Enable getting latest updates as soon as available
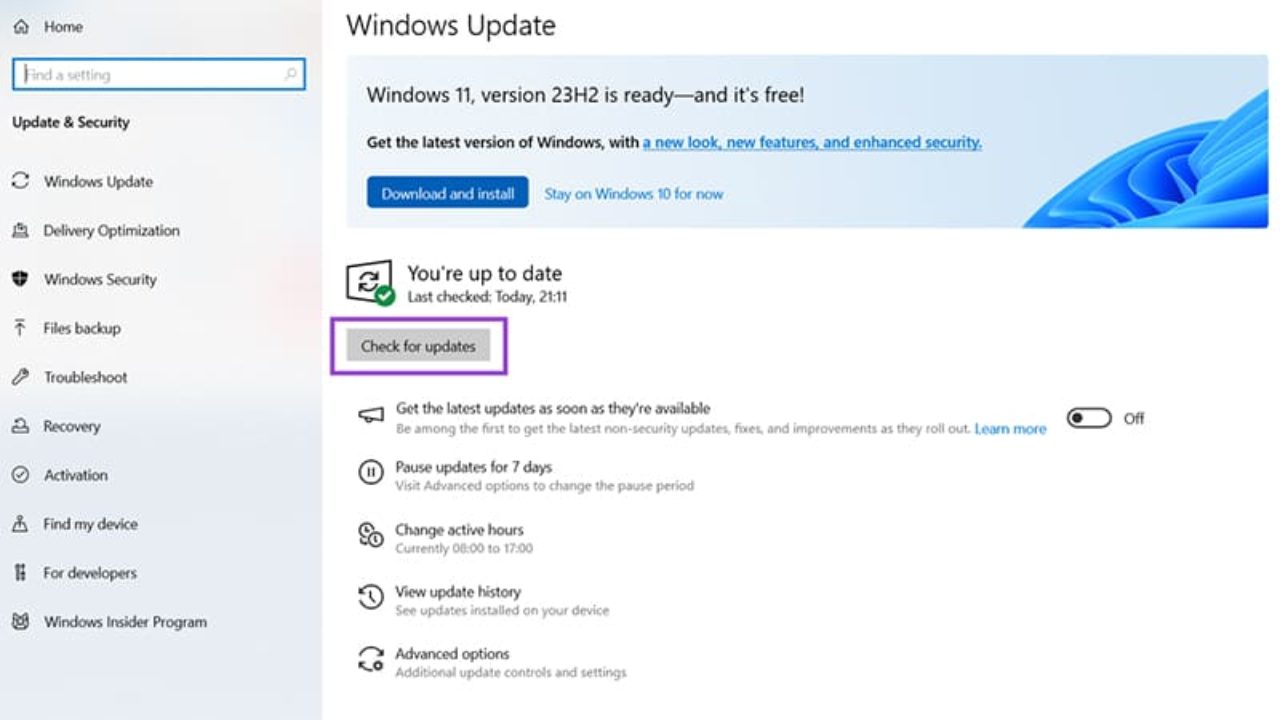This screenshot has height=720, width=1280. pyautogui.click(x=1087, y=419)
